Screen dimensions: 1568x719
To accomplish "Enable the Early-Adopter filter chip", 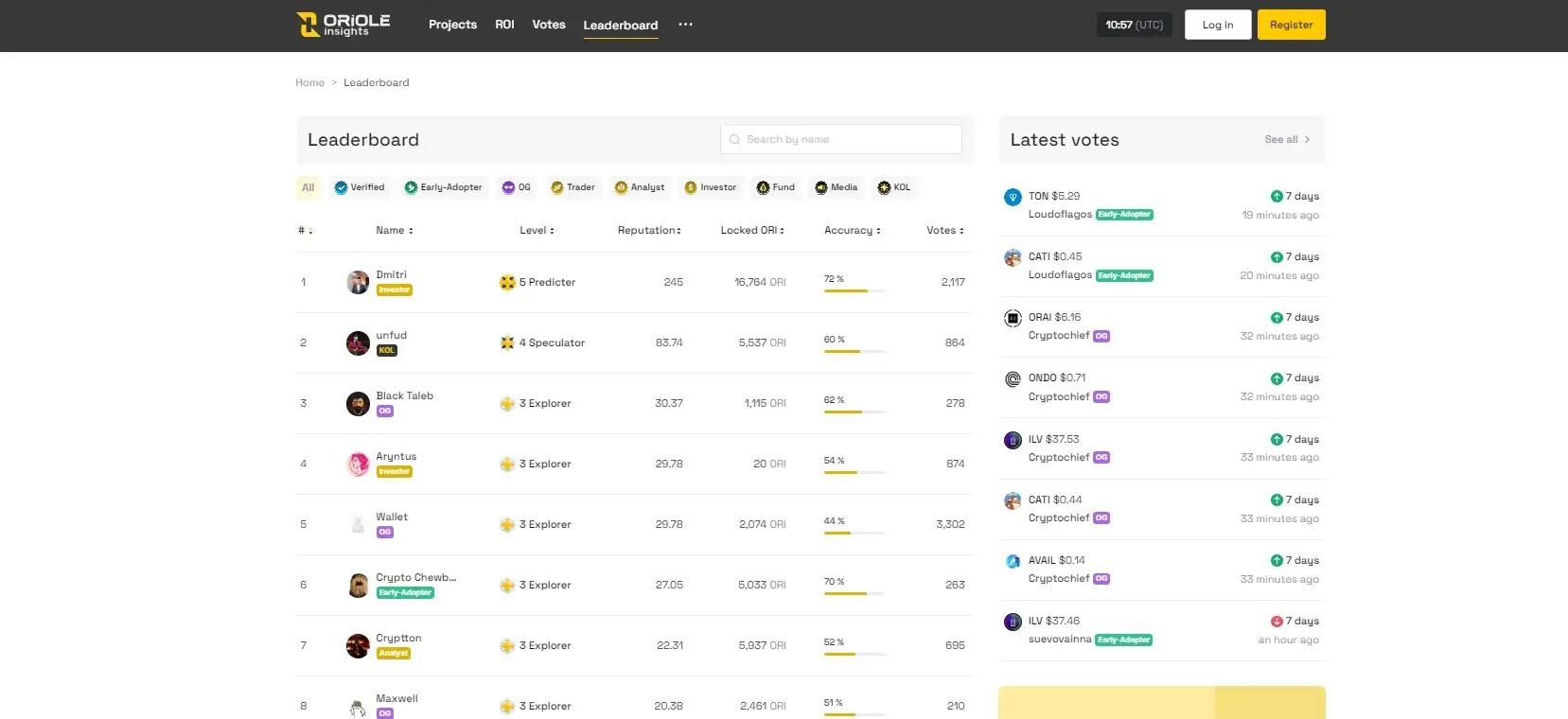I will pyautogui.click(x=443, y=187).
